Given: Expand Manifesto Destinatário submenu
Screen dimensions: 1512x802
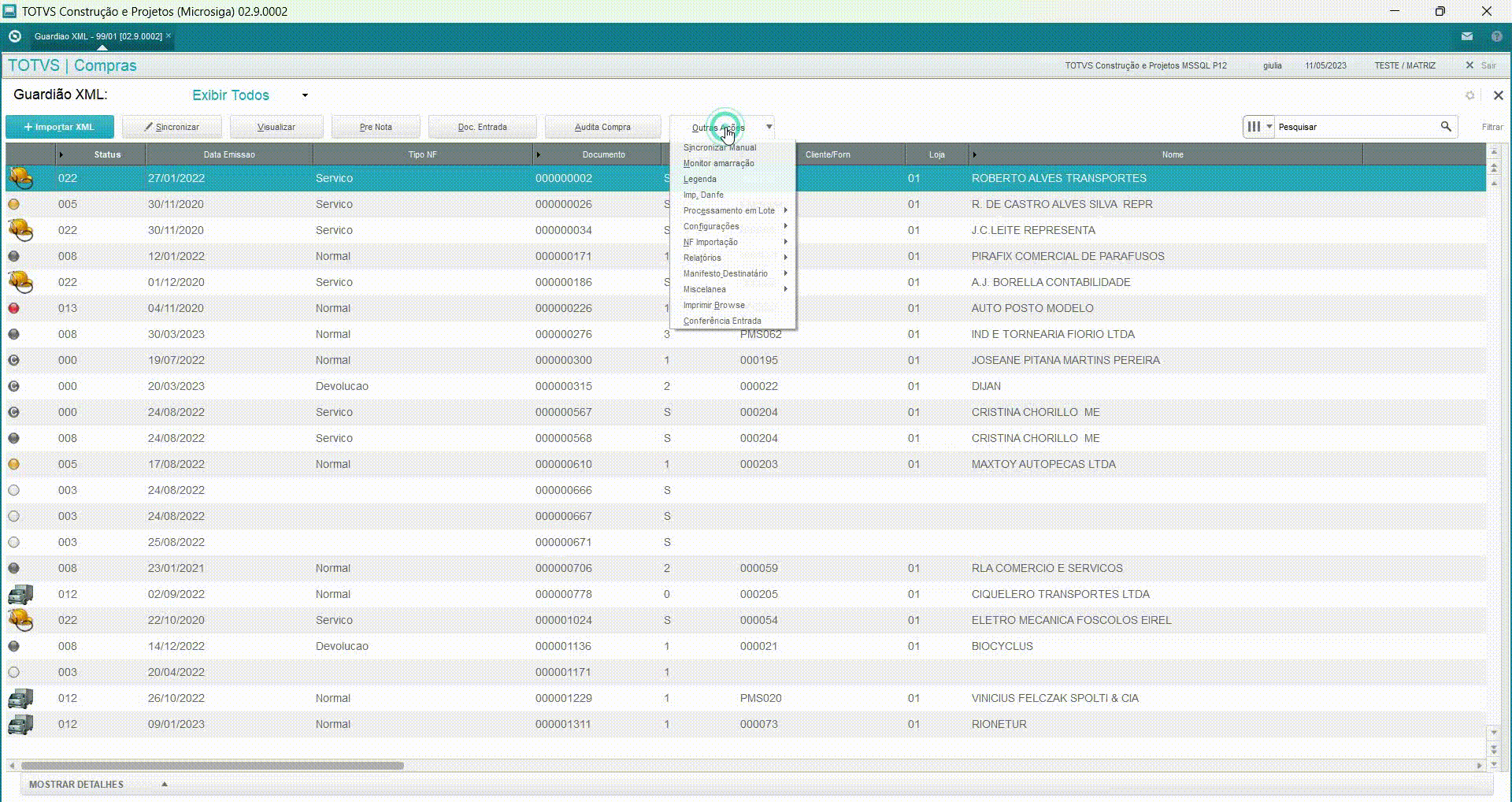Looking at the screenshot, I should 734,273.
